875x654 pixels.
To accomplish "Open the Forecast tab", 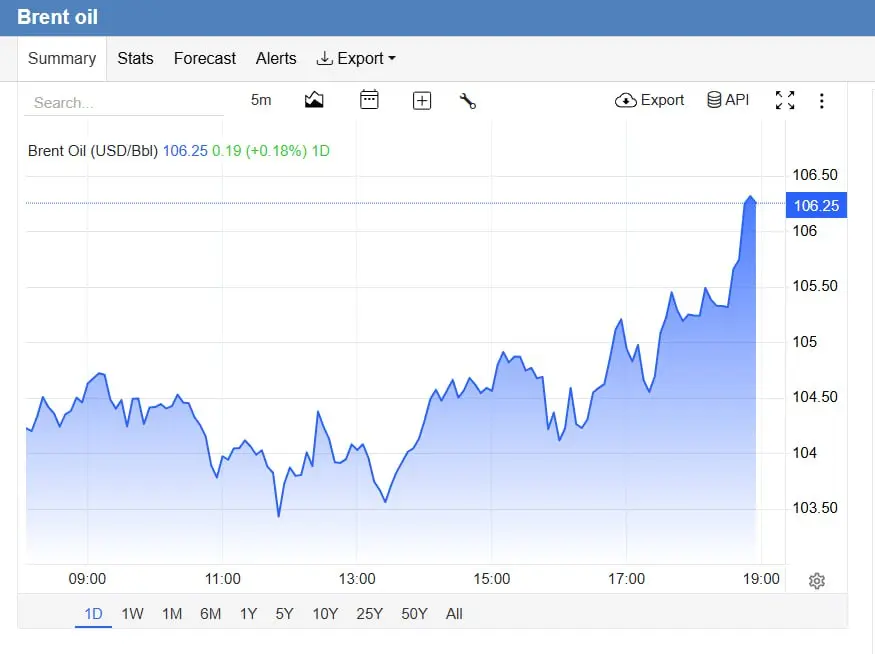I will pyautogui.click(x=205, y=59).
